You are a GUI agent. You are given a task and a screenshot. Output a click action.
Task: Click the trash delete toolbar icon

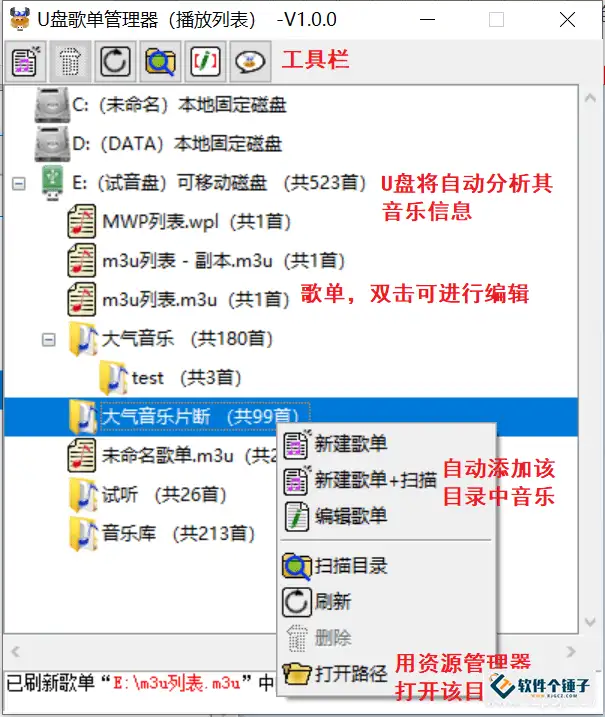tap(70, 61)
